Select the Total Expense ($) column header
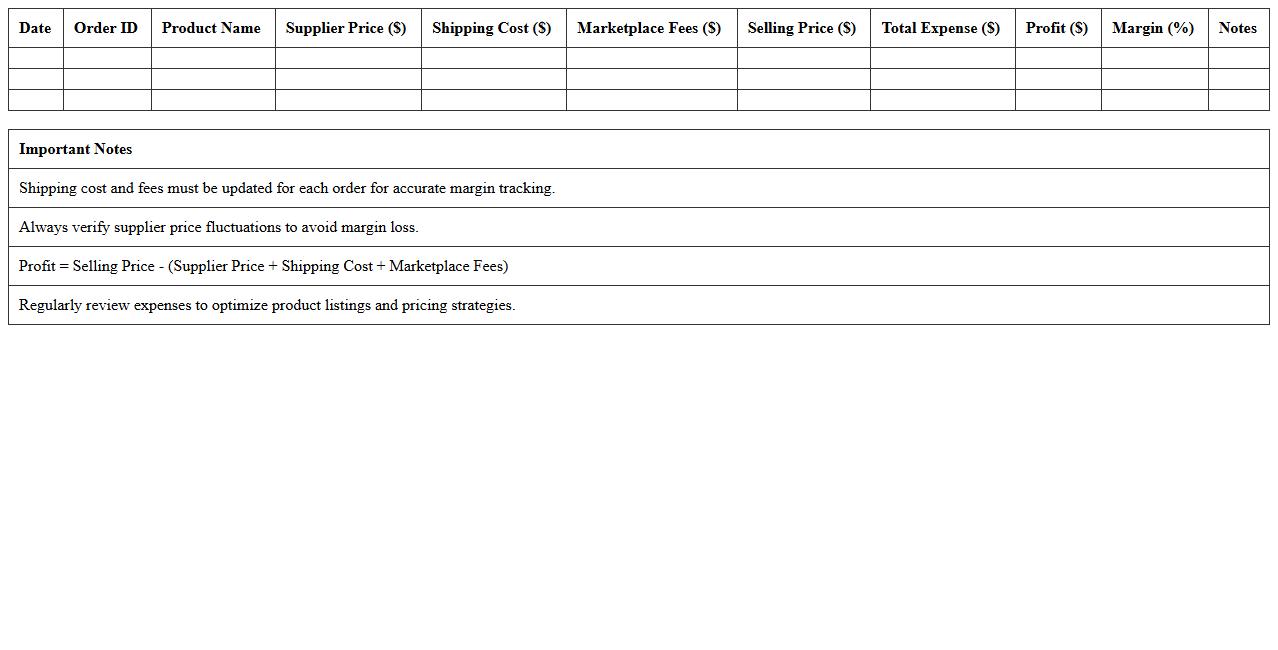This screenshot has height=650, width=1278. [940, 28]
